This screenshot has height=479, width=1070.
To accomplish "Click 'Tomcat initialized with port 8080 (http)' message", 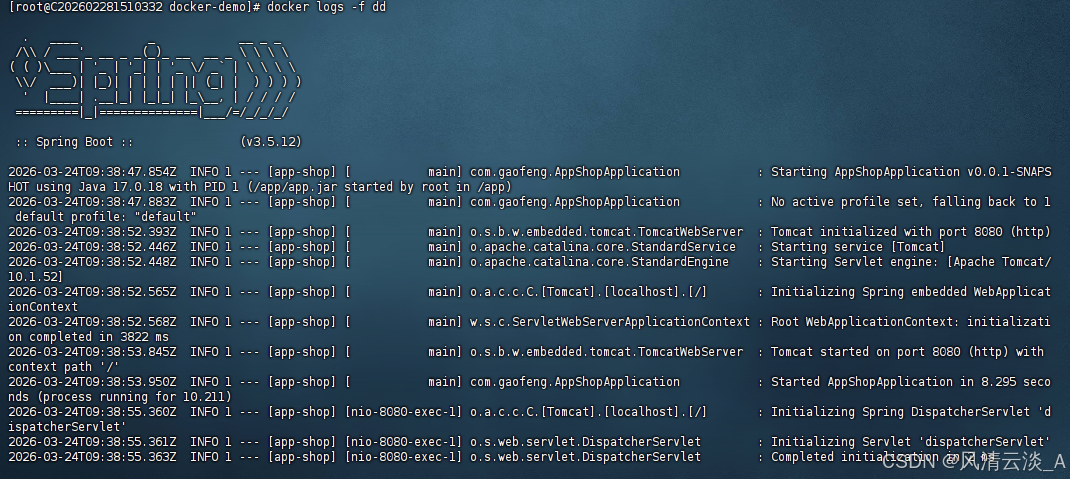I will [x=911, y=232].
